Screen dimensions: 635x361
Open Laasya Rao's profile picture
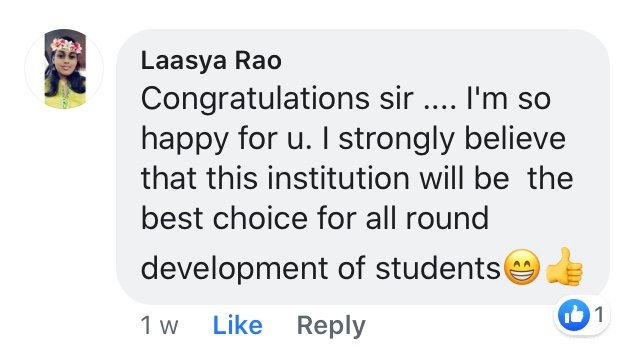(x=64, y=68)
